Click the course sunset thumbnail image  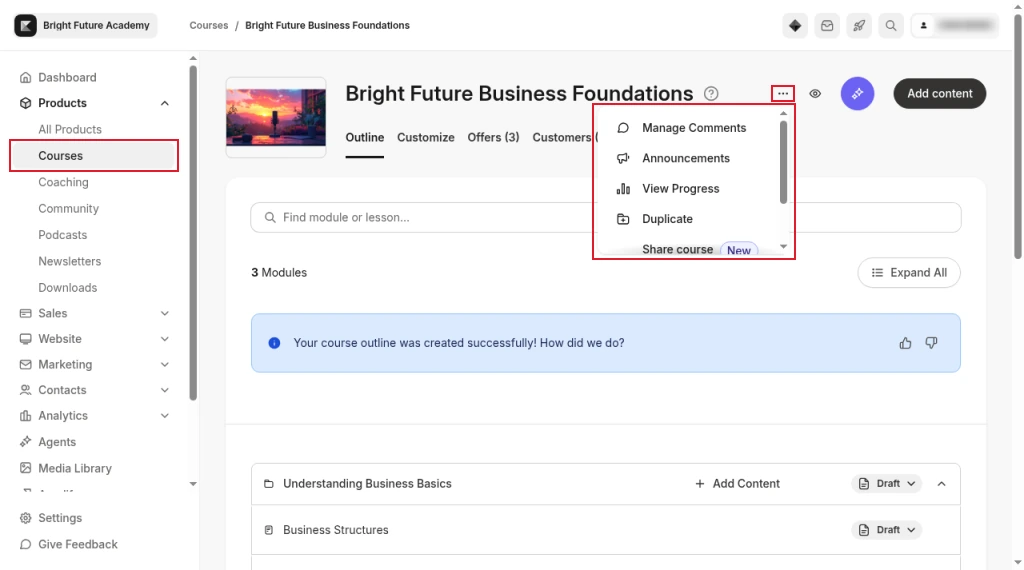pyautogui.click(x=276, y=118)
